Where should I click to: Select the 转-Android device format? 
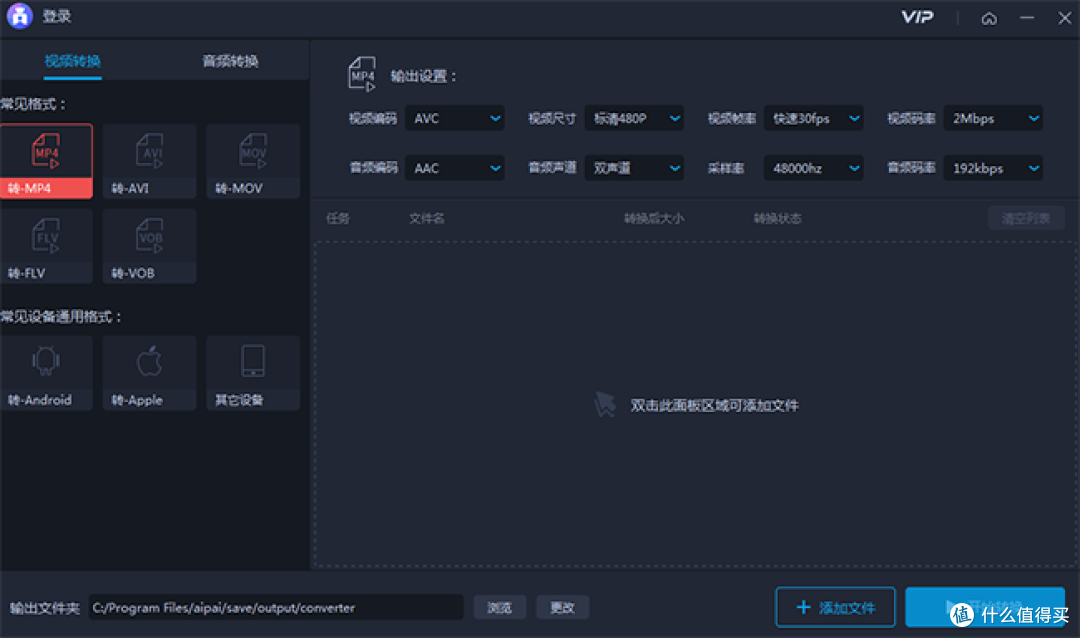pos(46,373)
